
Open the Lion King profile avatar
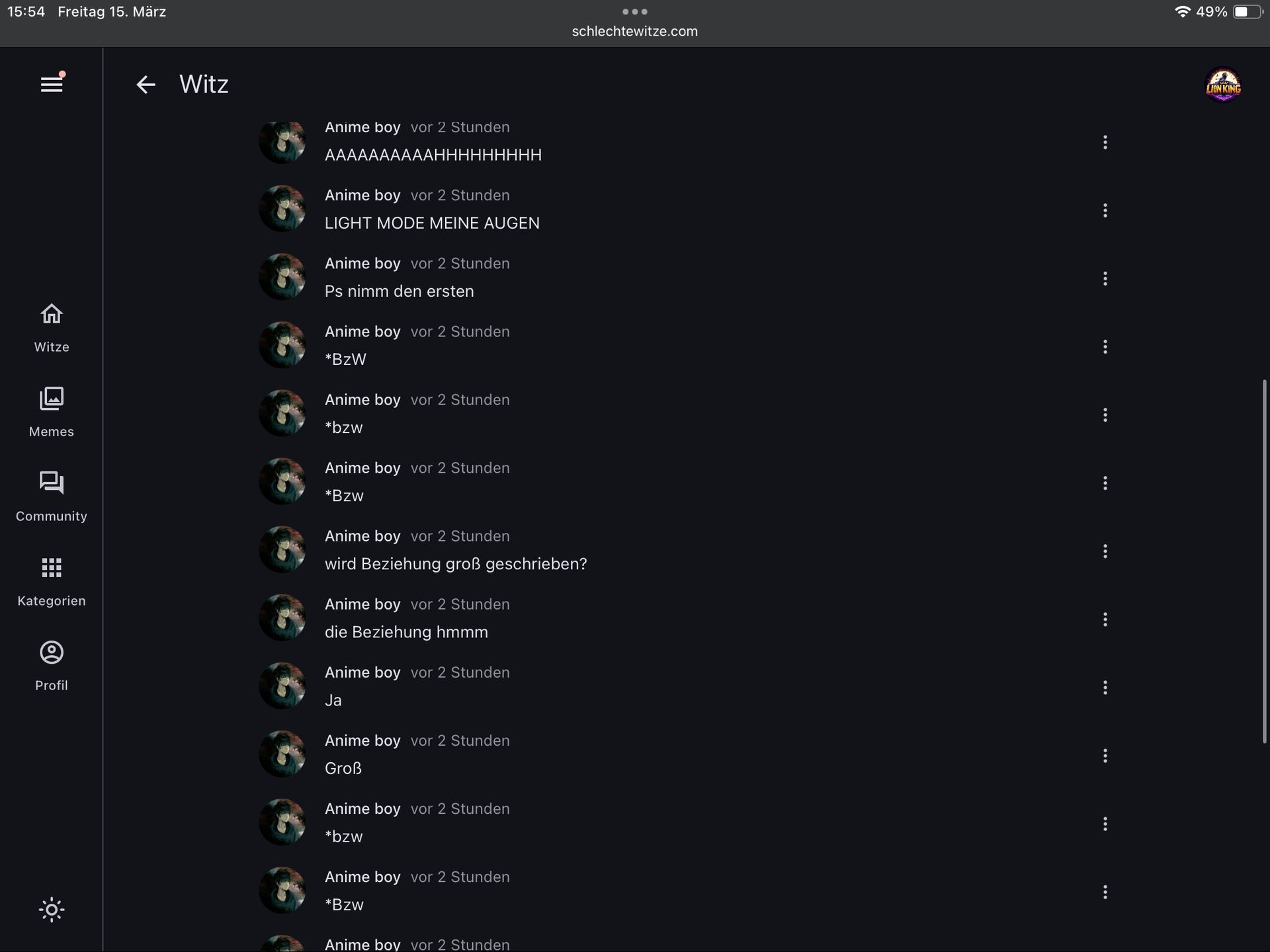[x=1222, y=85]
